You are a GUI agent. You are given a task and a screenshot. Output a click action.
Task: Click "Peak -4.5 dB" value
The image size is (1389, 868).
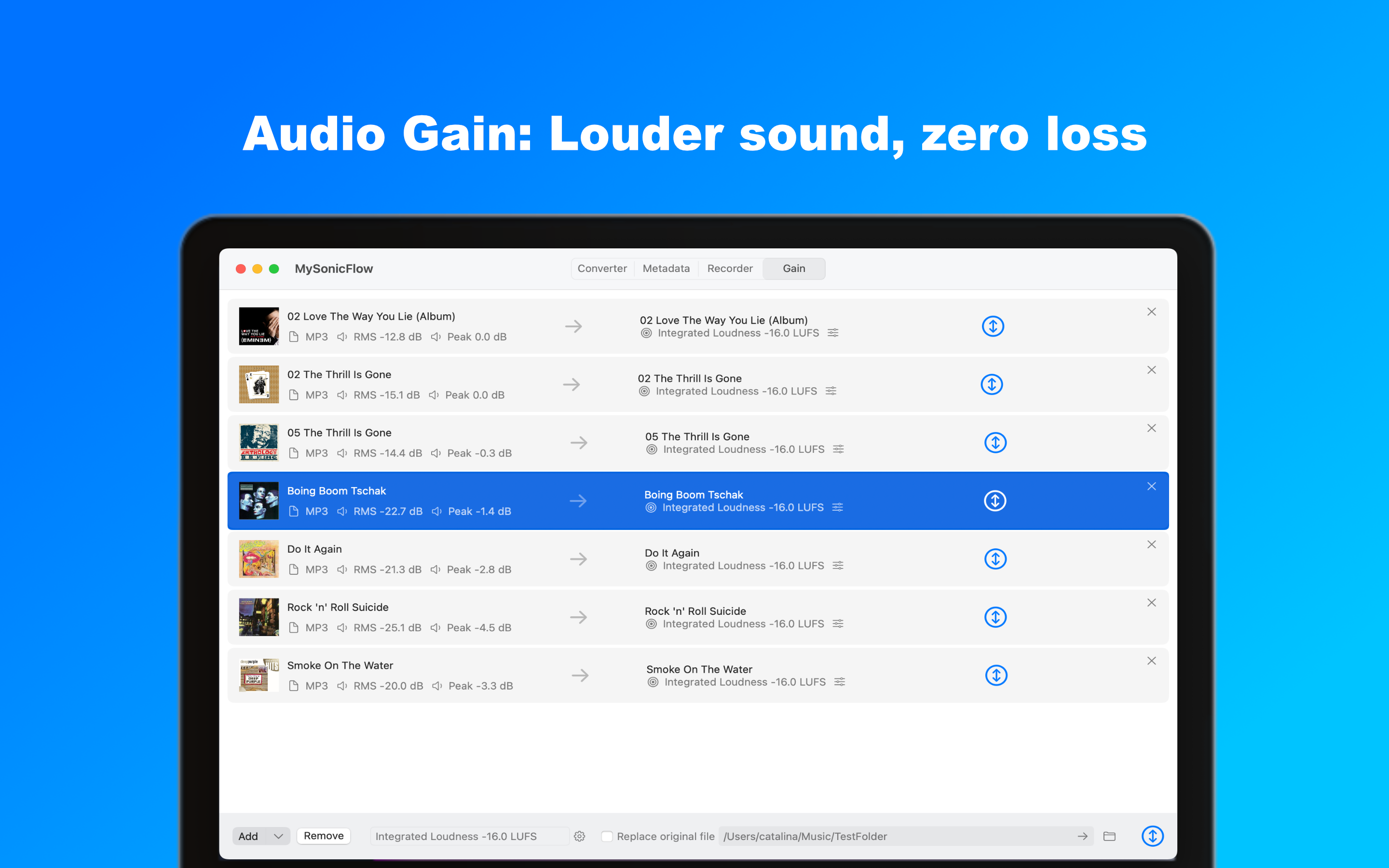click(x=479, y=627)
